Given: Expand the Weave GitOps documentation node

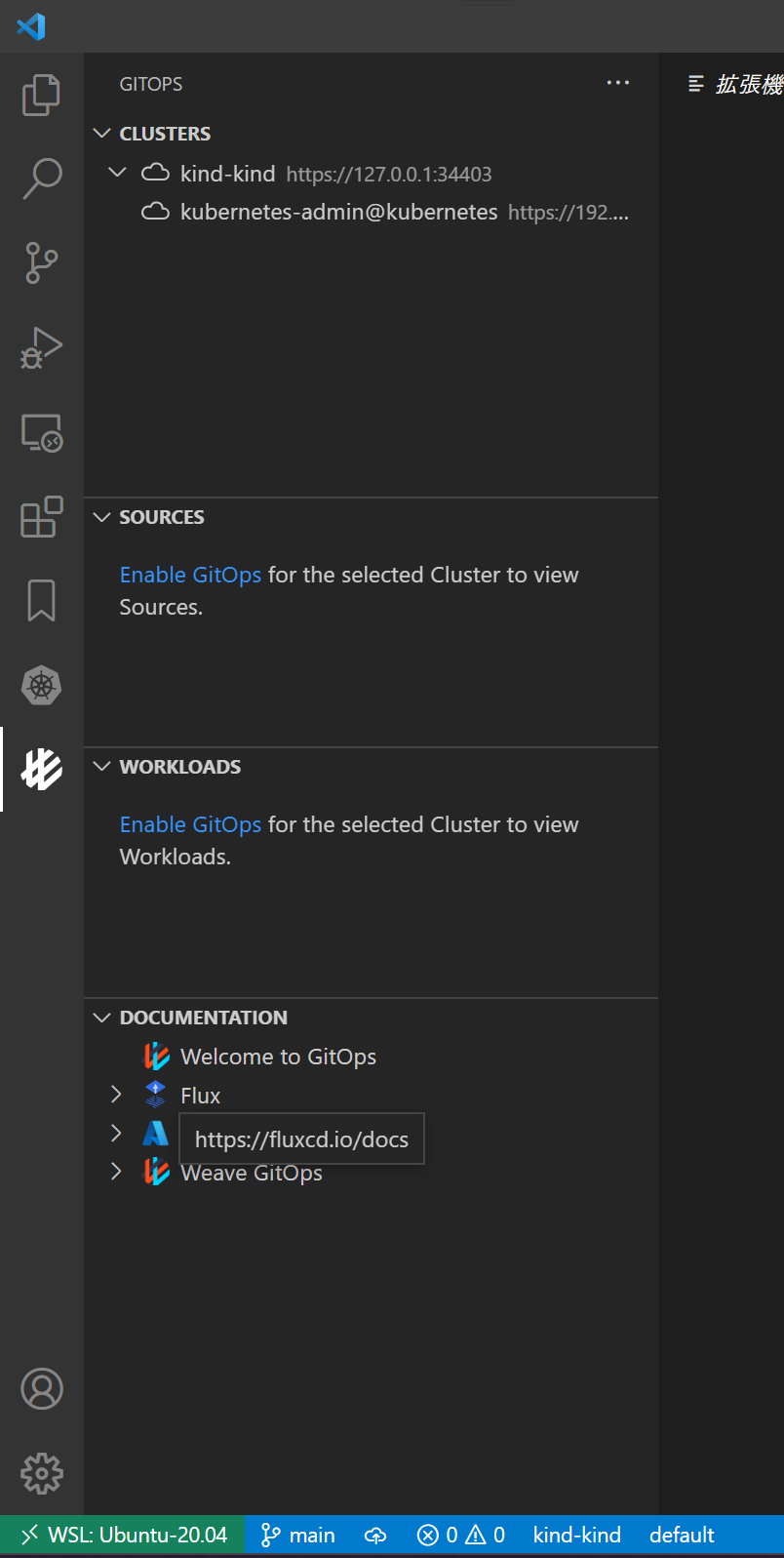Looking at the screenshot, I should (x=116, y=1171).
